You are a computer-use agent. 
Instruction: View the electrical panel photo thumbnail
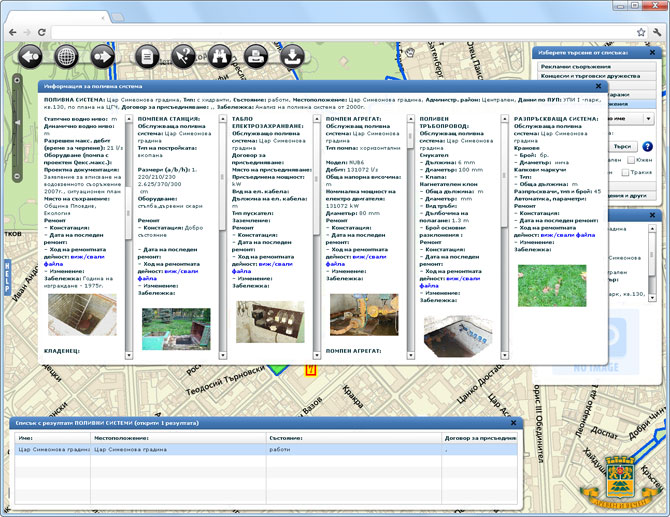click(x=270, y=322)
